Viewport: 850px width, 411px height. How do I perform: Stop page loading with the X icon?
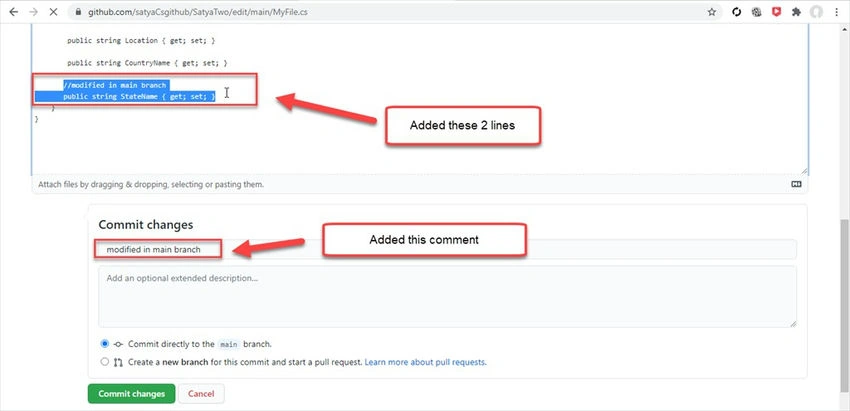pos(53,12)
